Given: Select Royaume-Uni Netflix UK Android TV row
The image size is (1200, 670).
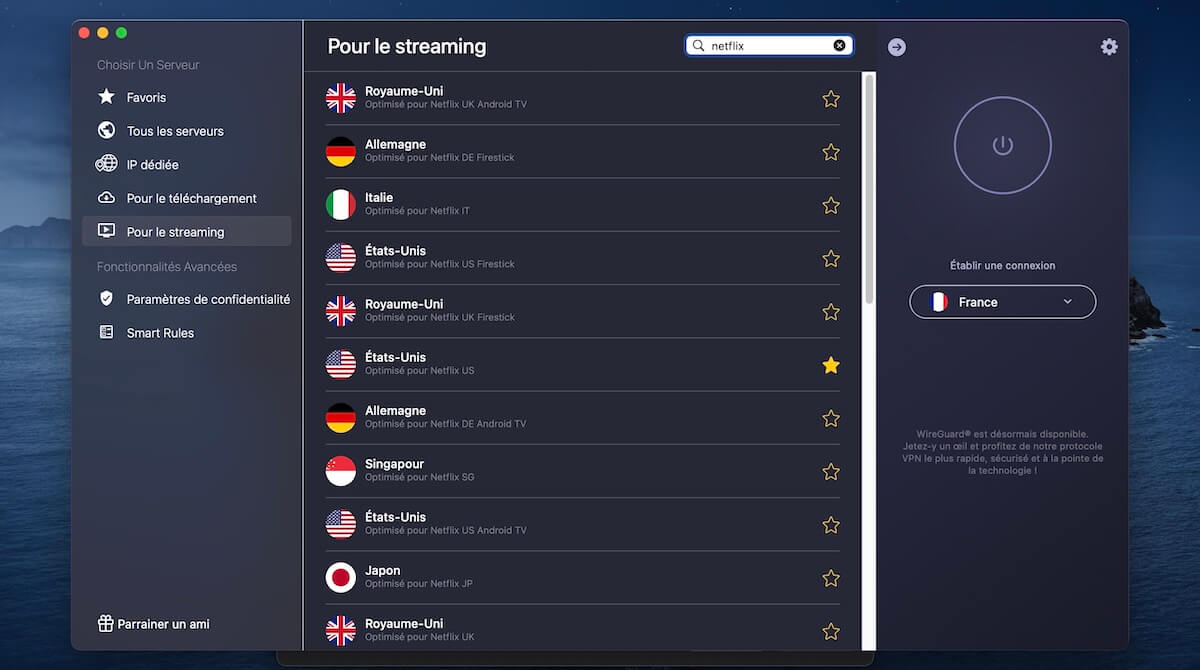Looking at the screenshot, I should pos(583,98).
